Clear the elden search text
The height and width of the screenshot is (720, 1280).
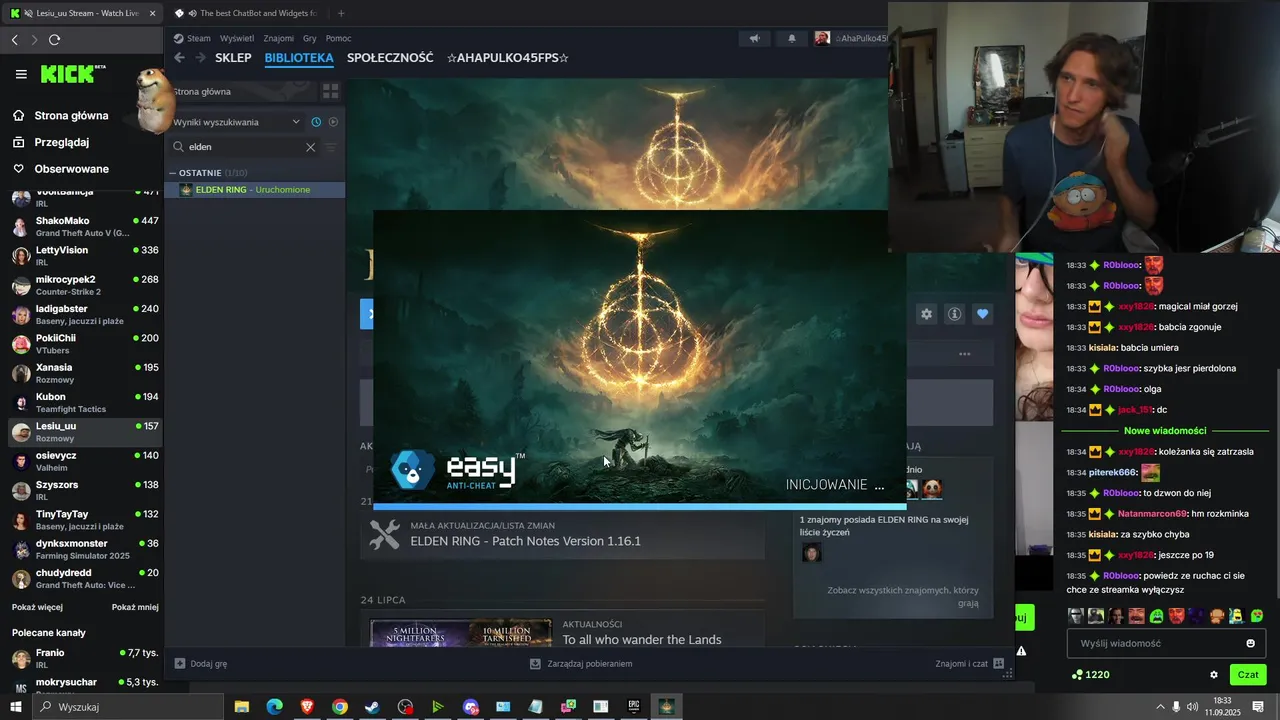point(310,147)
